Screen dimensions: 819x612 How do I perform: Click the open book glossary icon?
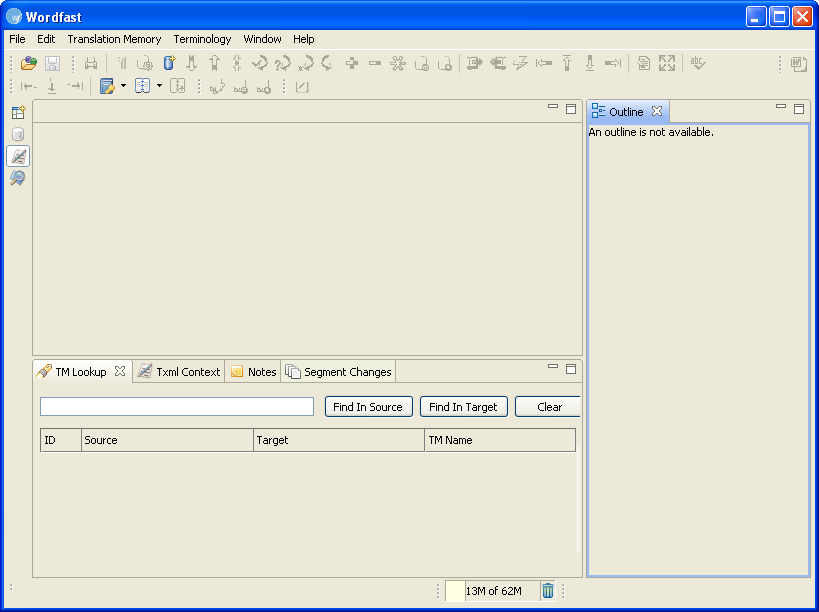point(142,86)
